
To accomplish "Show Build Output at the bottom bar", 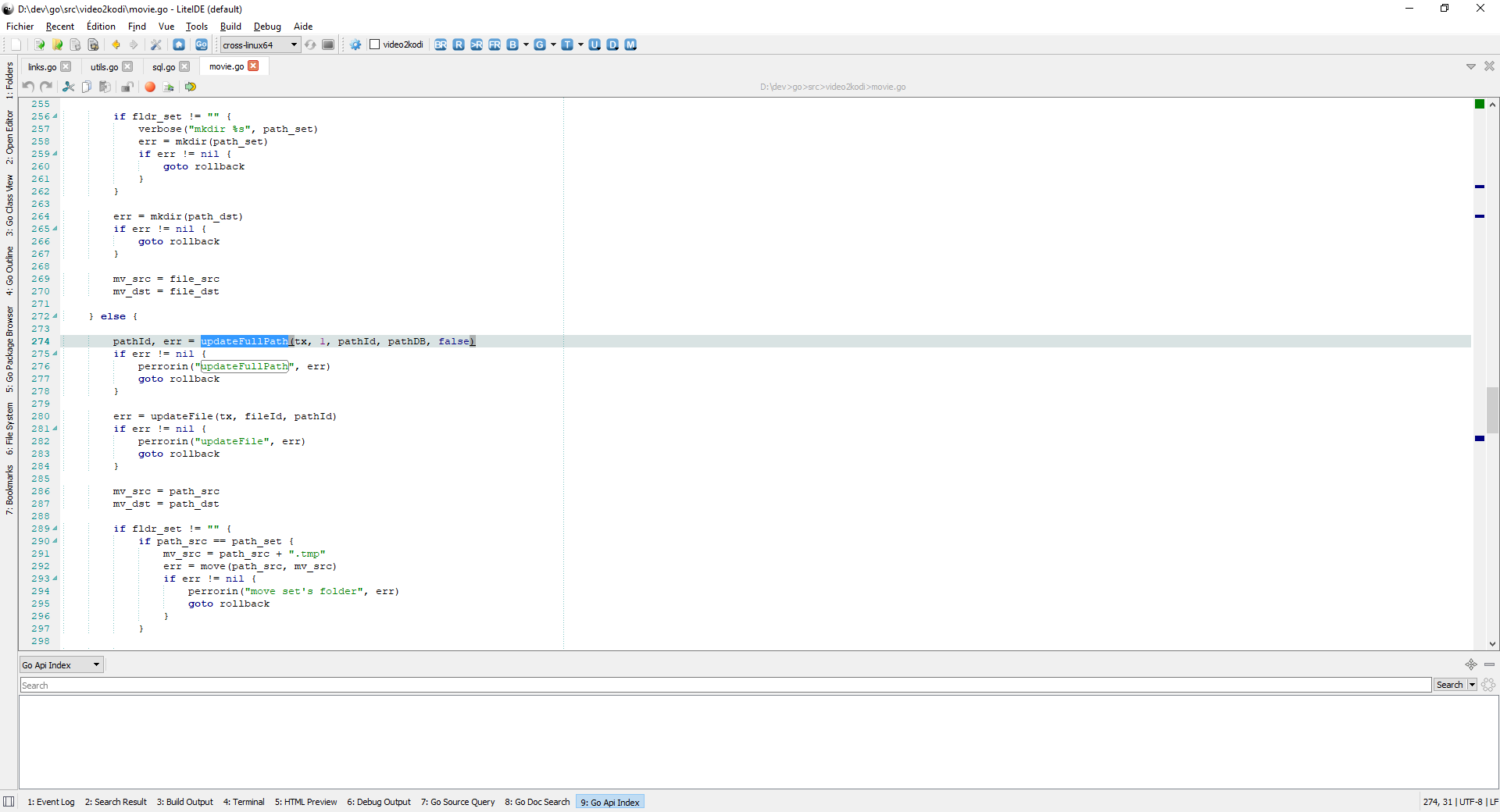I will click(184, 802).
